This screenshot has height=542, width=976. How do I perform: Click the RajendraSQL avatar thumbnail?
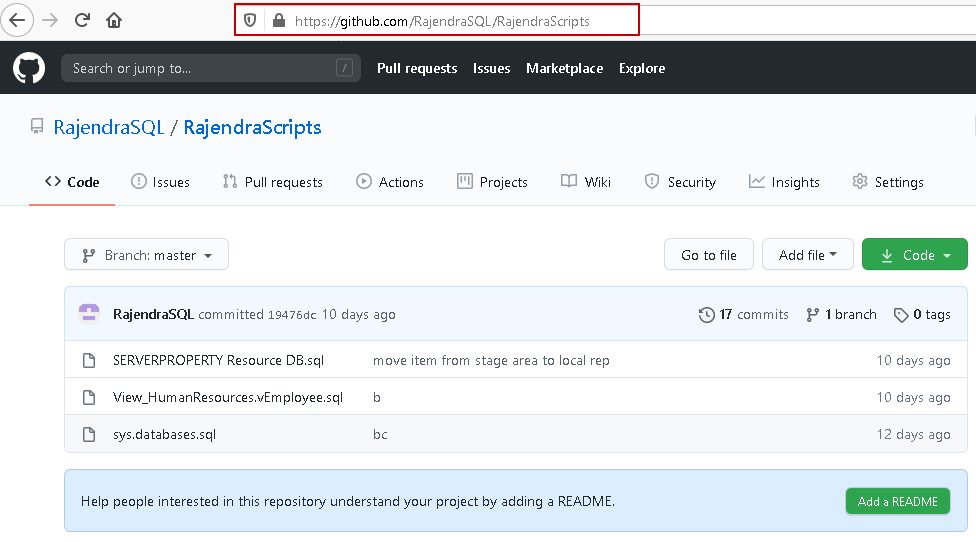tap(89, 314)
